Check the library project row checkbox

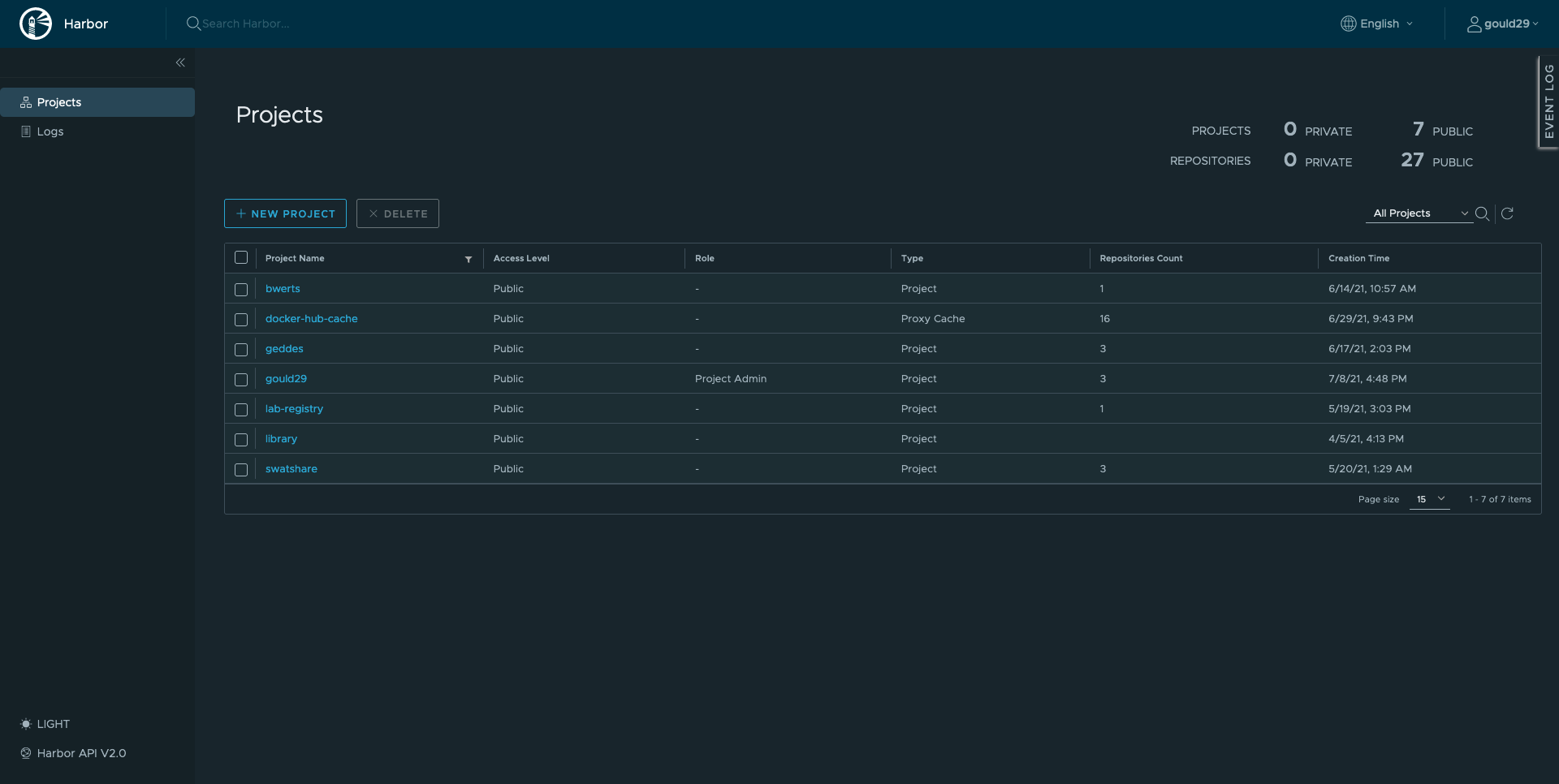point(241,439)
